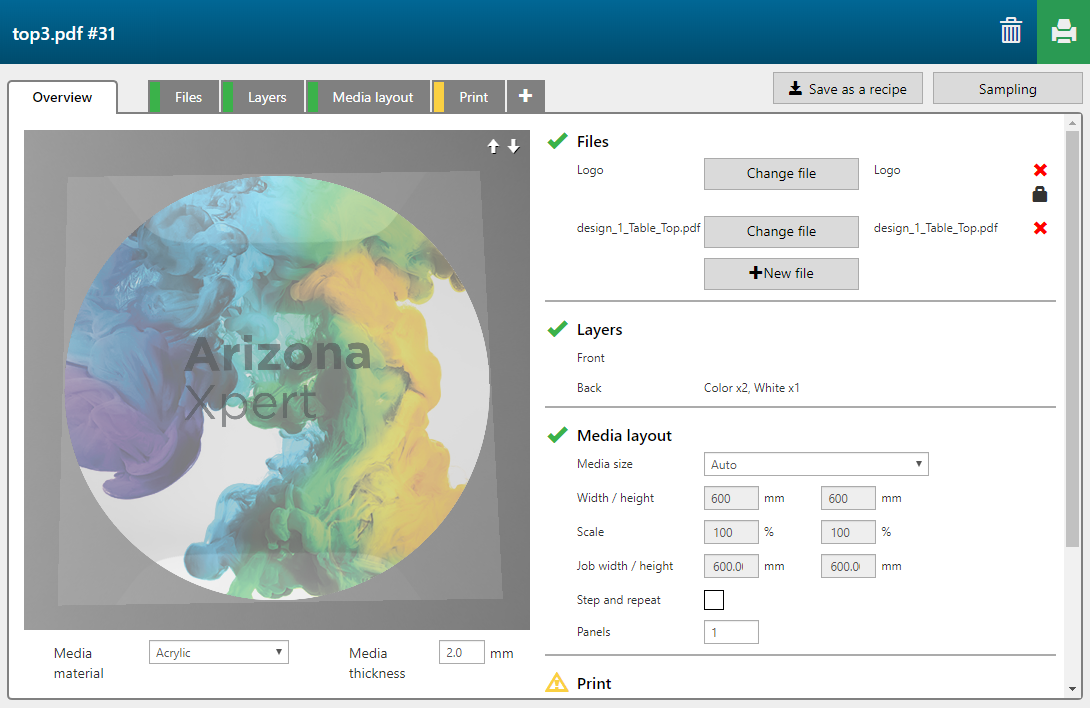Viewport: 1090px width, 708px height.
Task: Switch to the Overview tab
Action: click(63, 97)
